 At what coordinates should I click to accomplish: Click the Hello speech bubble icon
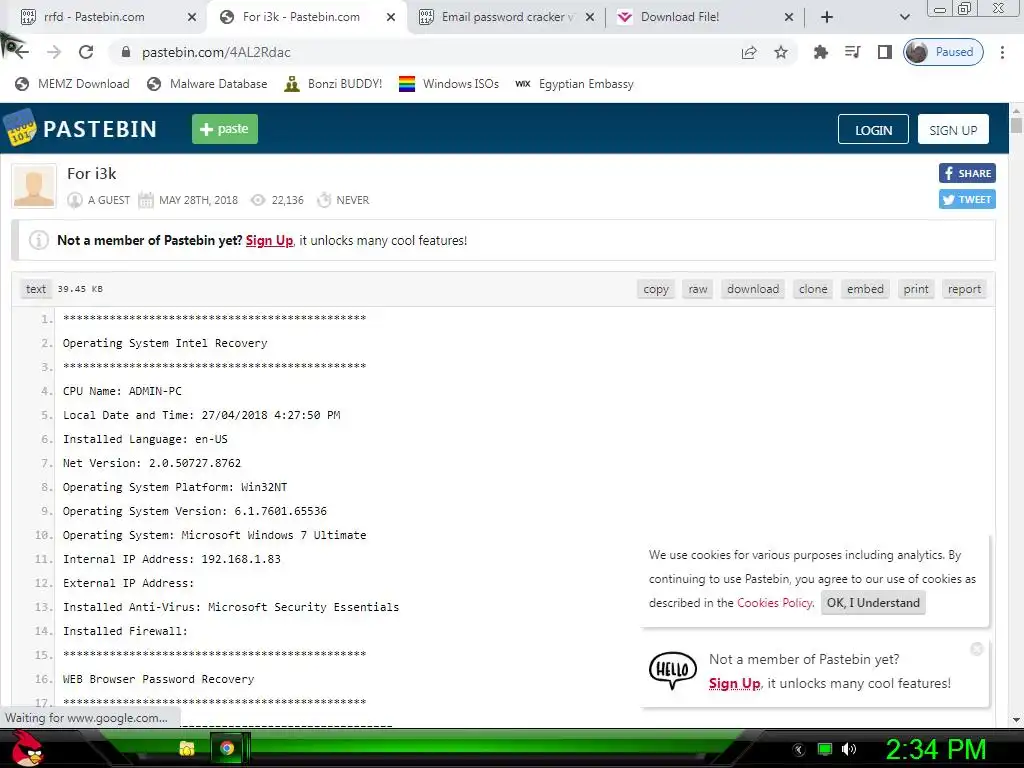[673, 671]
